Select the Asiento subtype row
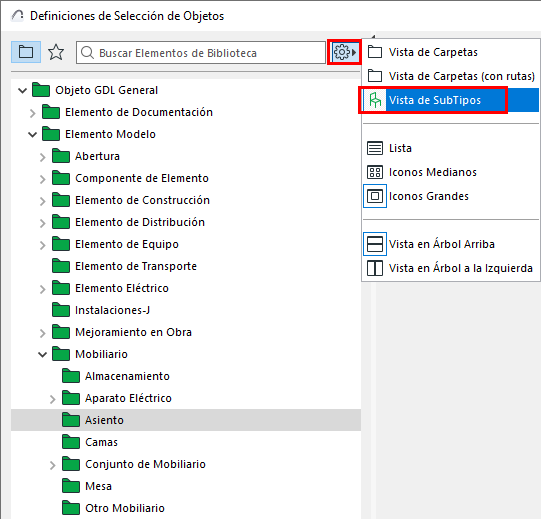The width and height of the screenshot is (541, 519). [186, 420]
